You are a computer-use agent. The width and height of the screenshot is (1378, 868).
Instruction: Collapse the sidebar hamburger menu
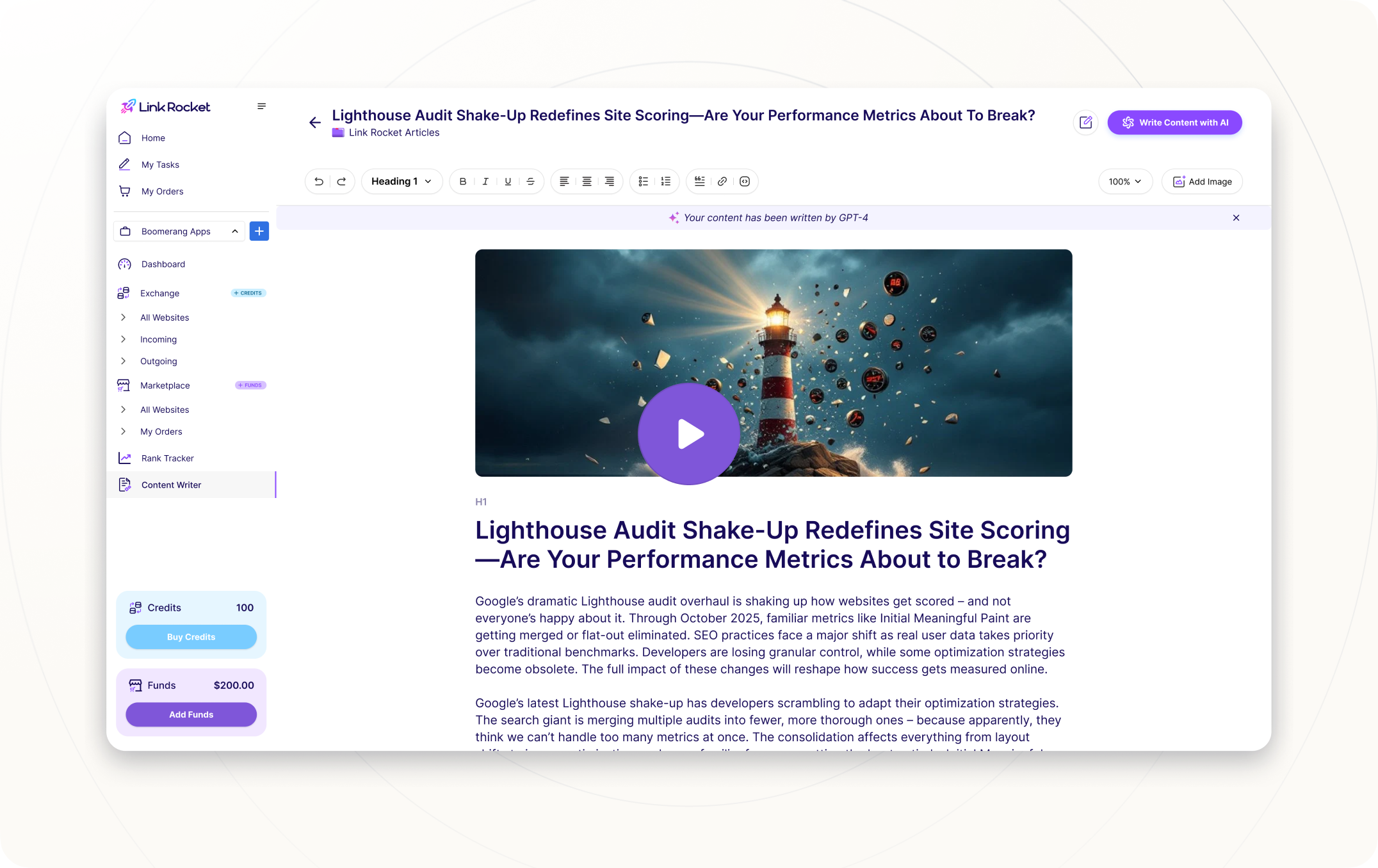point(261,107)
